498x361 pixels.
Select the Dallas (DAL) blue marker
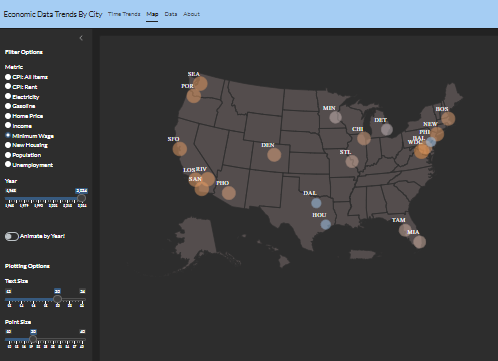pos(316,203)
